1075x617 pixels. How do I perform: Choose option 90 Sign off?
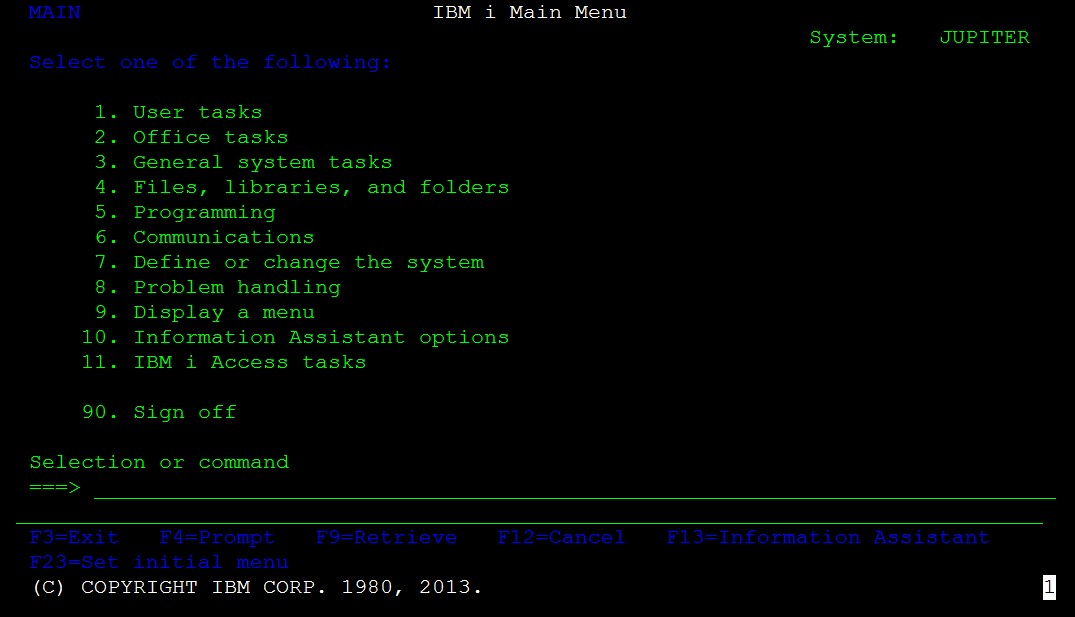(184, 412)
